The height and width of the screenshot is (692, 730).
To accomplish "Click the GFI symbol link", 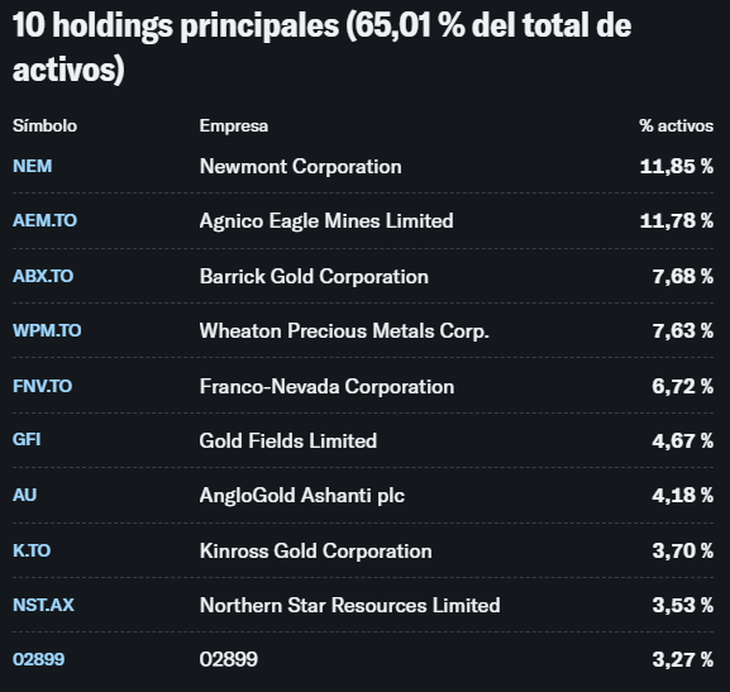I will click(26, 441).
